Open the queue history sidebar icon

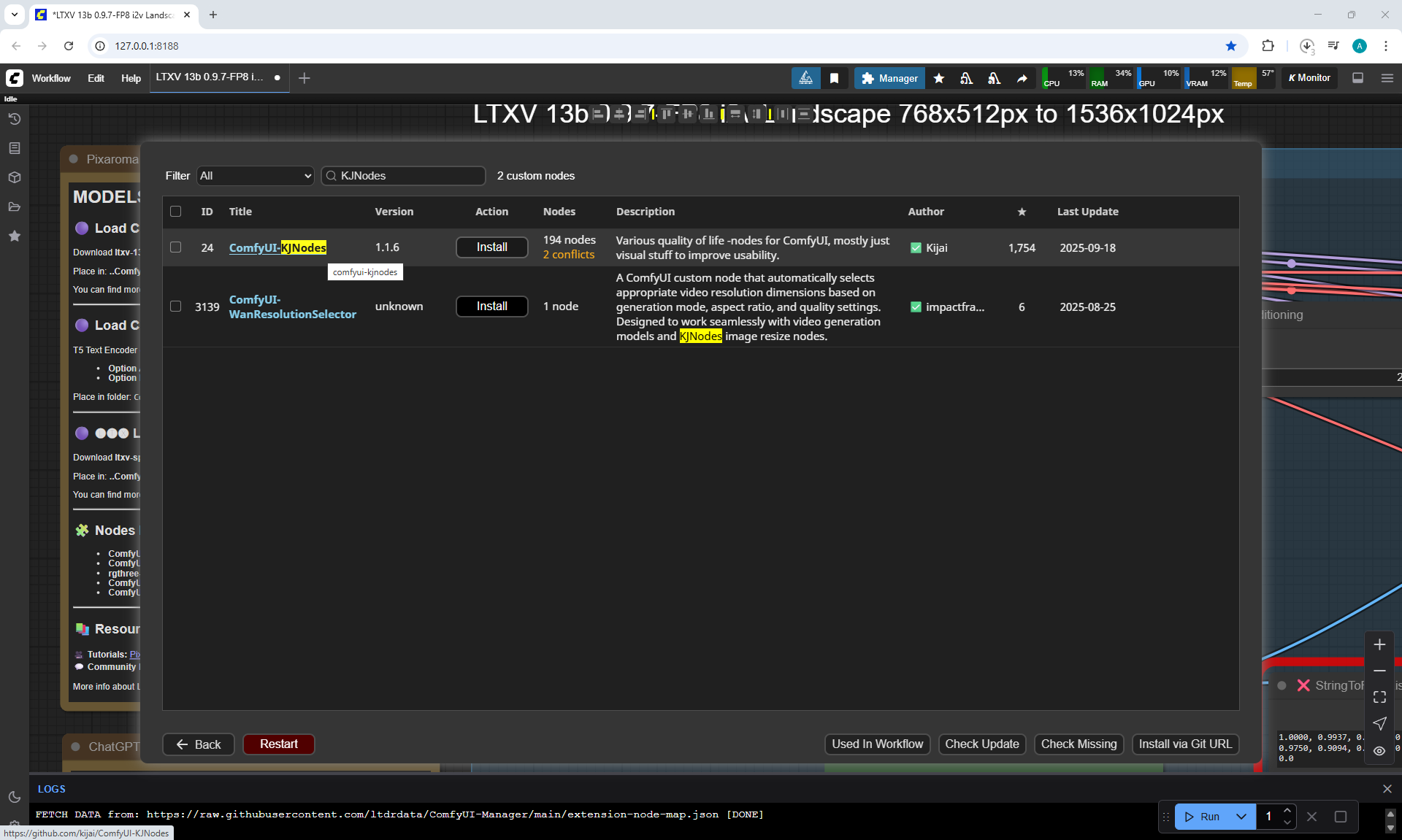pos(14,119)
